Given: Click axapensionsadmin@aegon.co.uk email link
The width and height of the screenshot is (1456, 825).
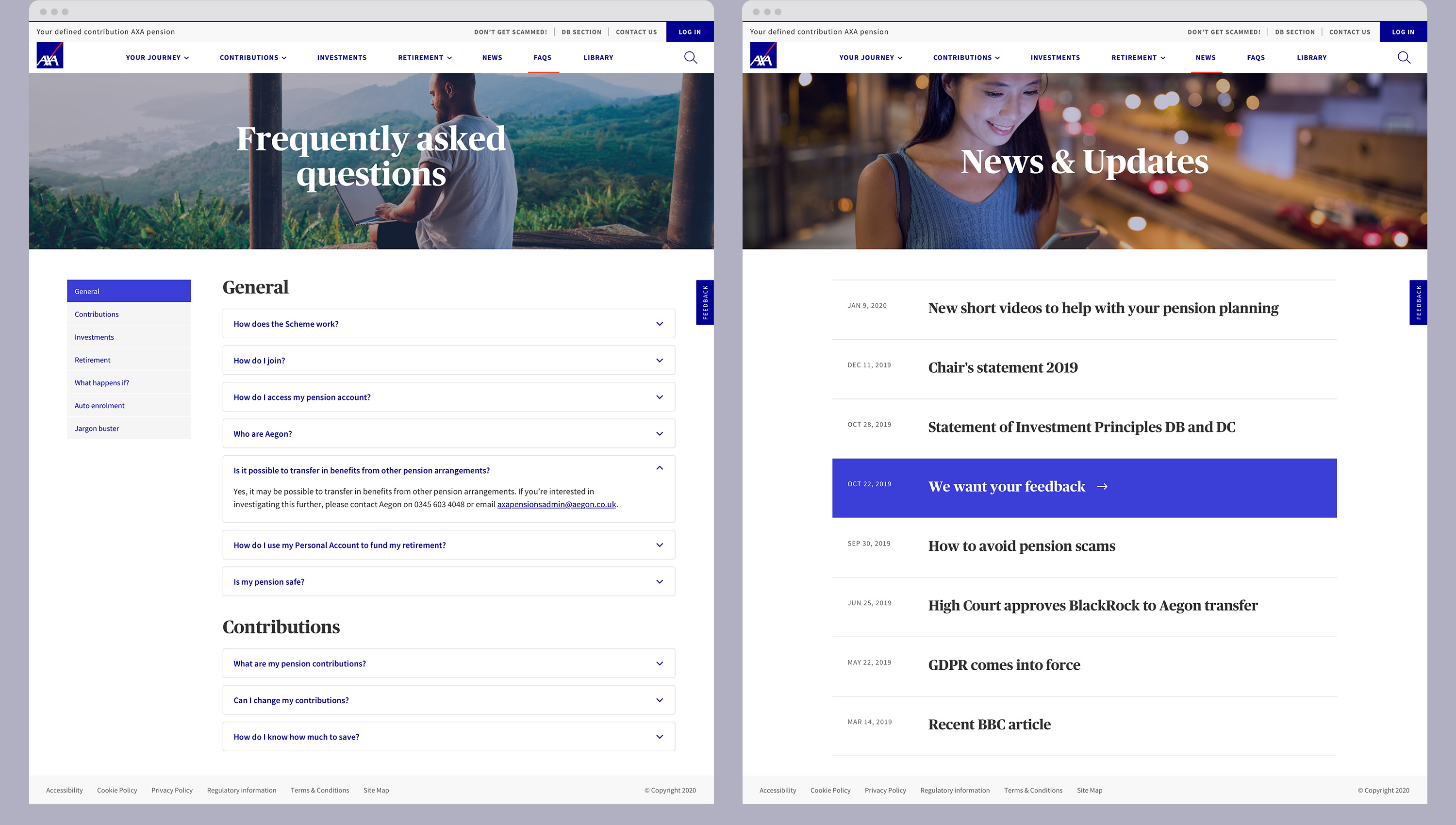Looking at the screenshot, I should tap(556, 504).
